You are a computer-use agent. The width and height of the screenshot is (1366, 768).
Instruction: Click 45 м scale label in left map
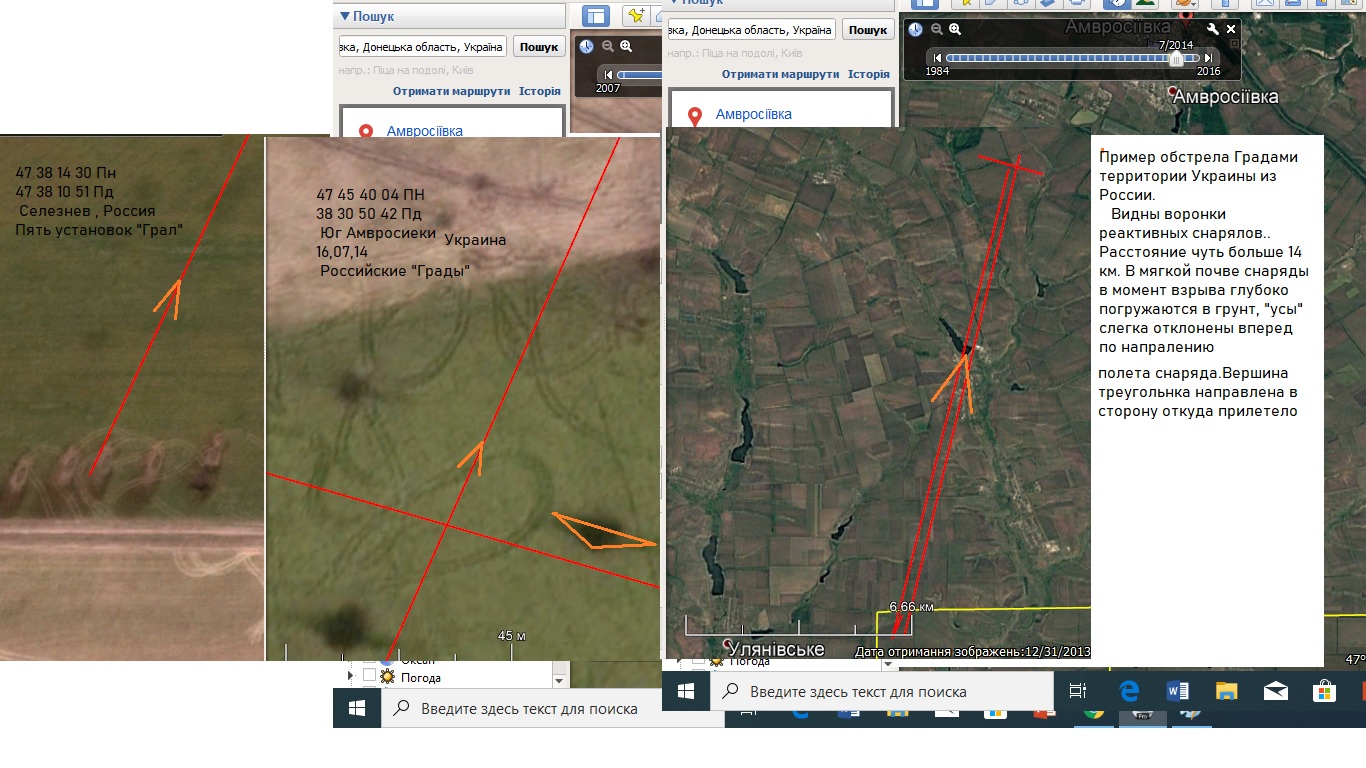click(512, 636)
